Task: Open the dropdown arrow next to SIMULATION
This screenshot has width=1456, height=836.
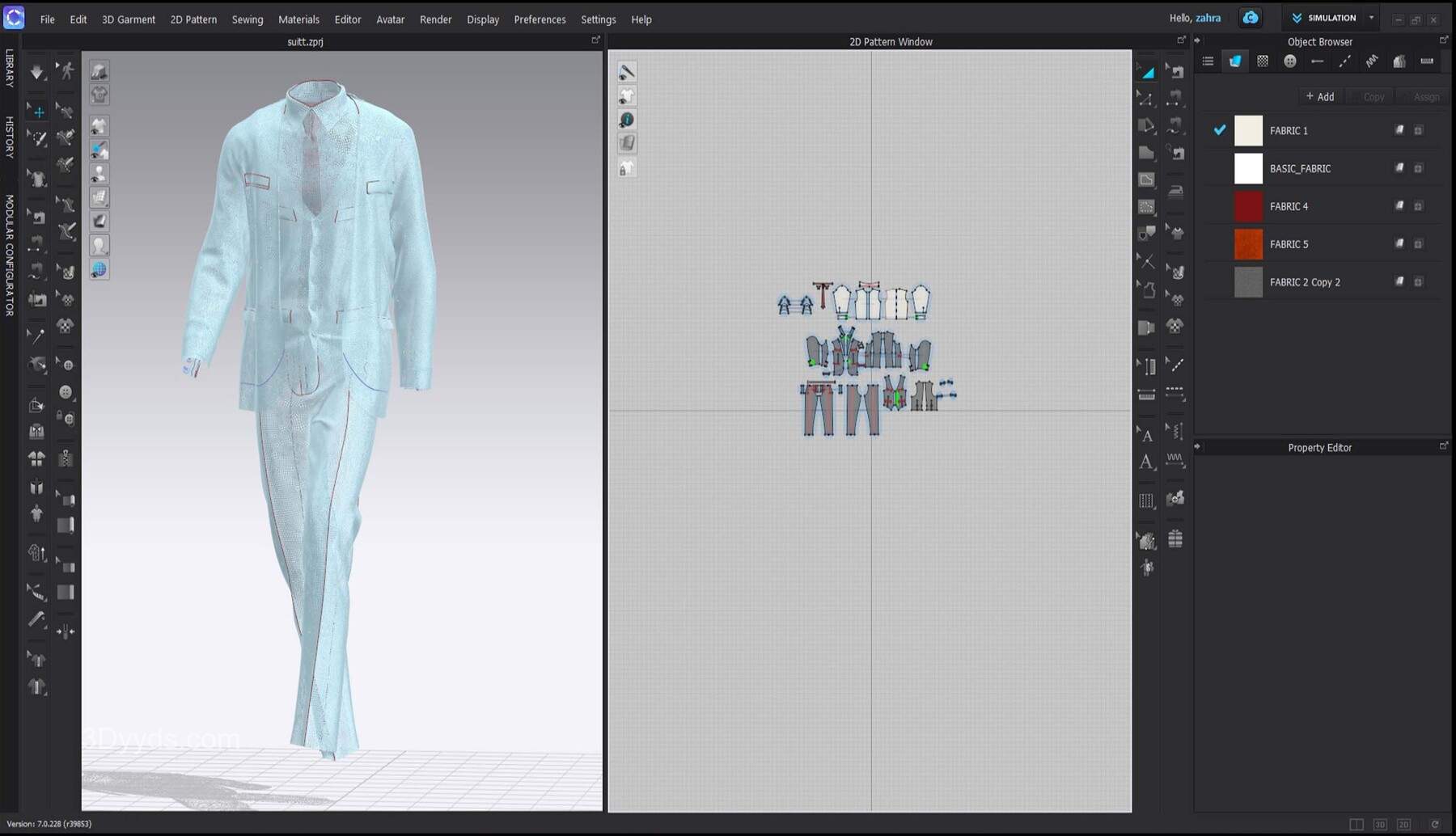Action: click(1371, 18)
